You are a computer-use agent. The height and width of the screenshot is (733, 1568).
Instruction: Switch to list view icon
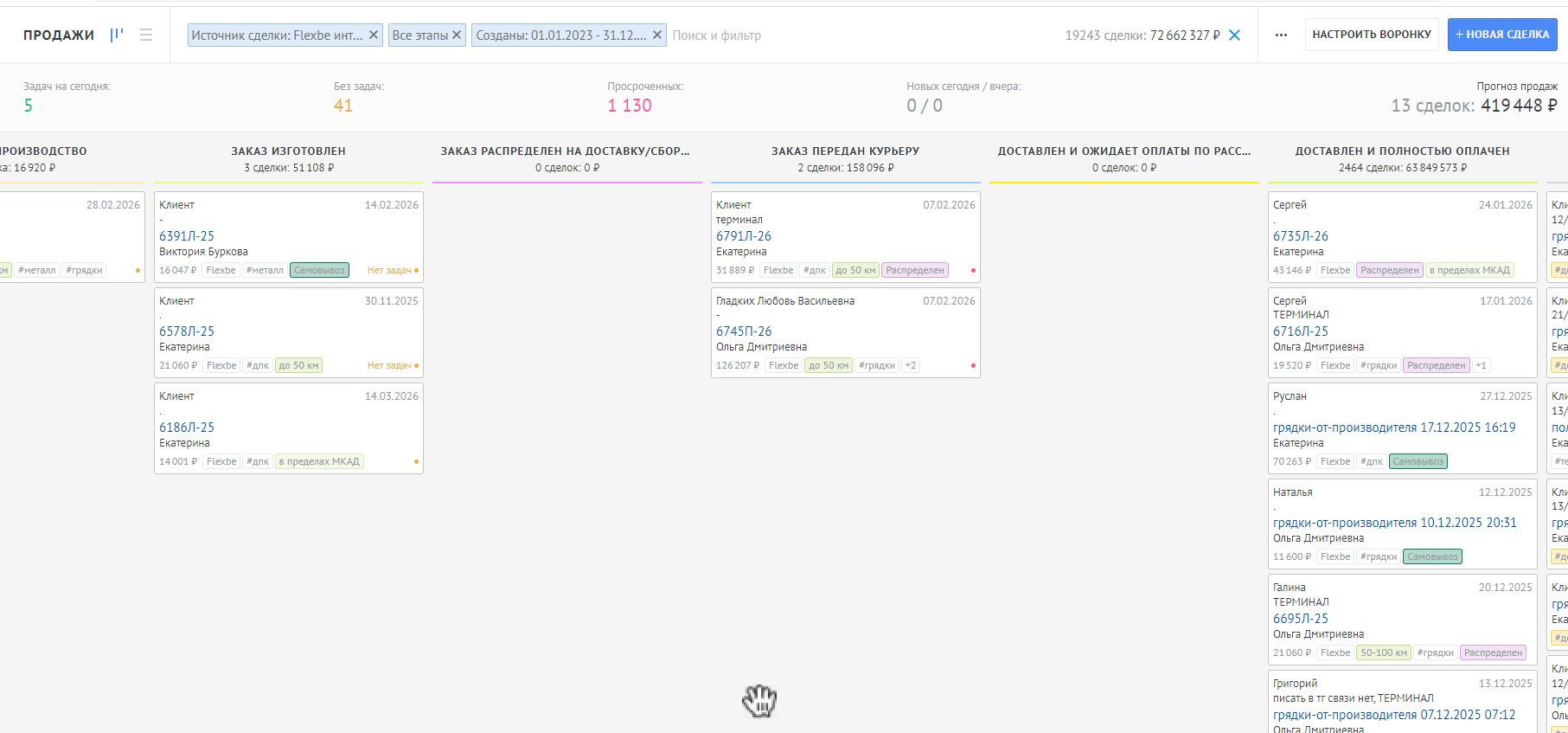click(x=146, y=35)
